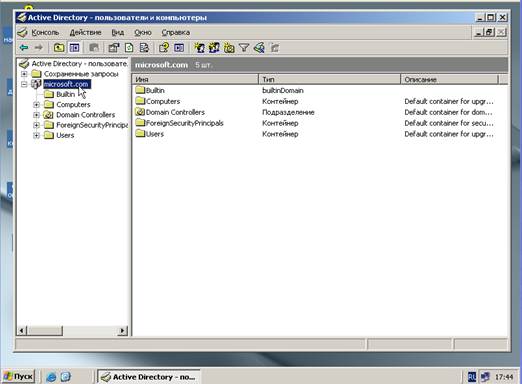Click the network icon in system tray
This screenshot has height=384, width=522.
point(485,377)
